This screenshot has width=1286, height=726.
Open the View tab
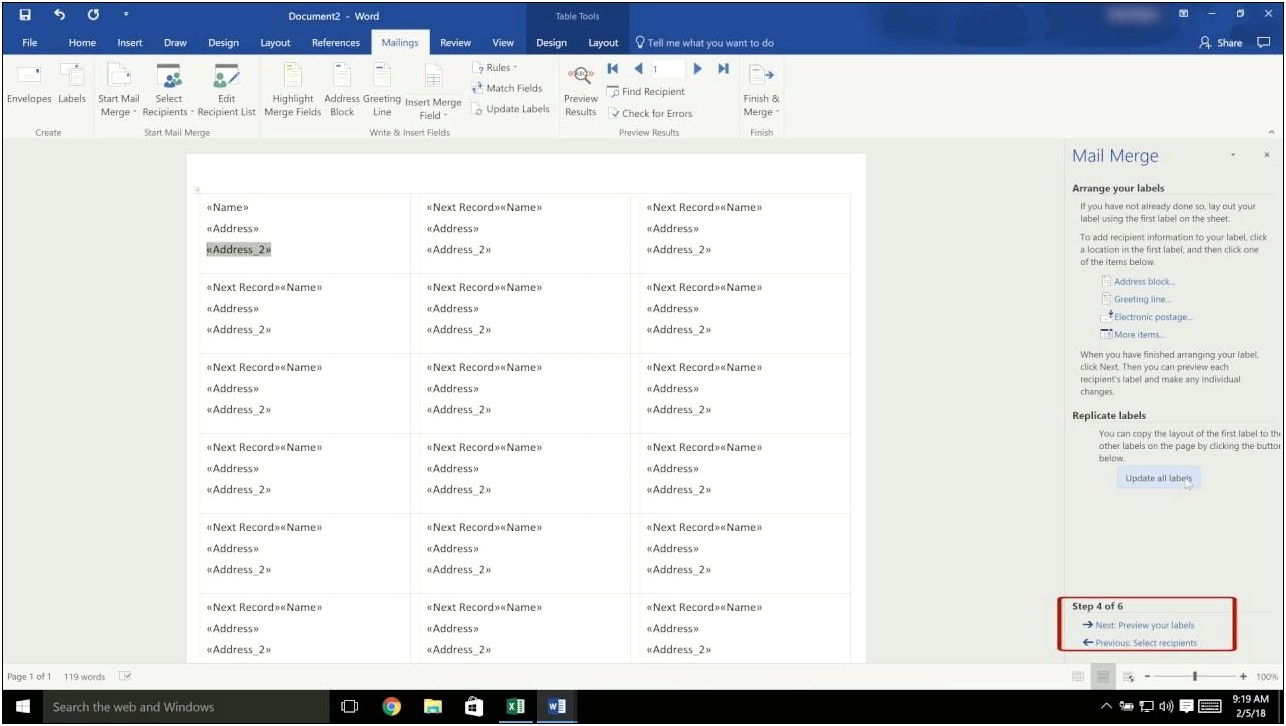click(503, 43)
